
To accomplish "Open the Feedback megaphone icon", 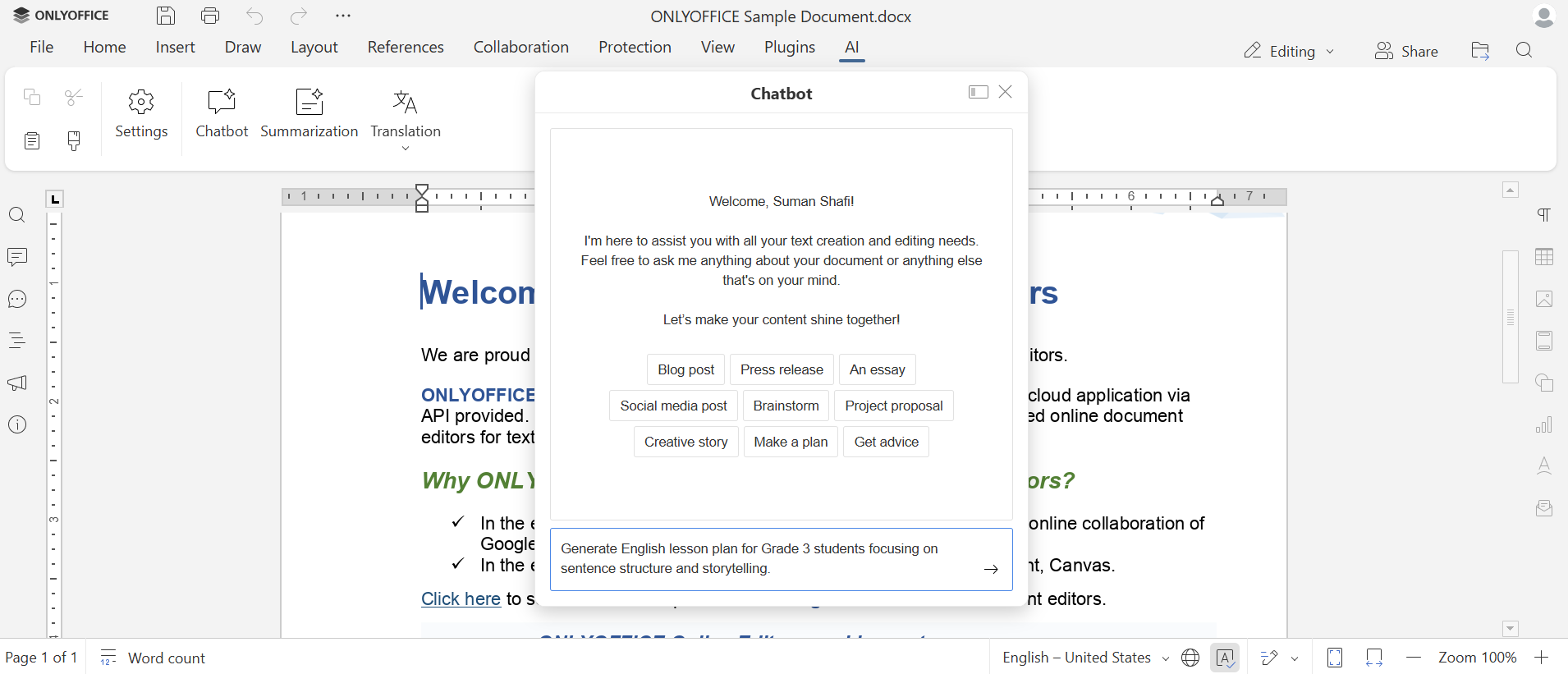I will click(x=17, y=383).
